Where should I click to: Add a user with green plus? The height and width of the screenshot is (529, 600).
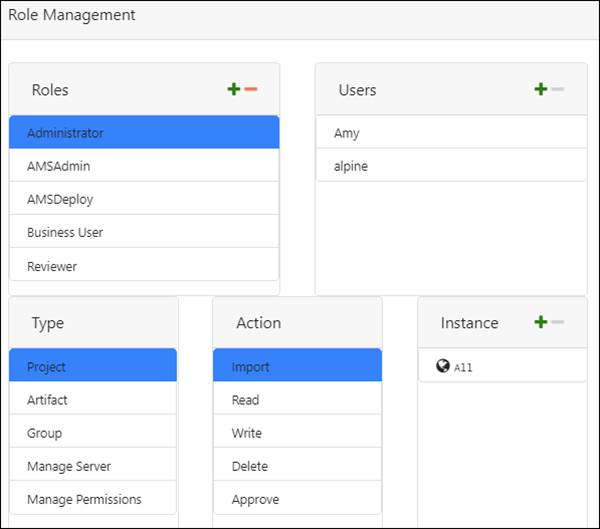pyautogui.click(x=541, y=90)
